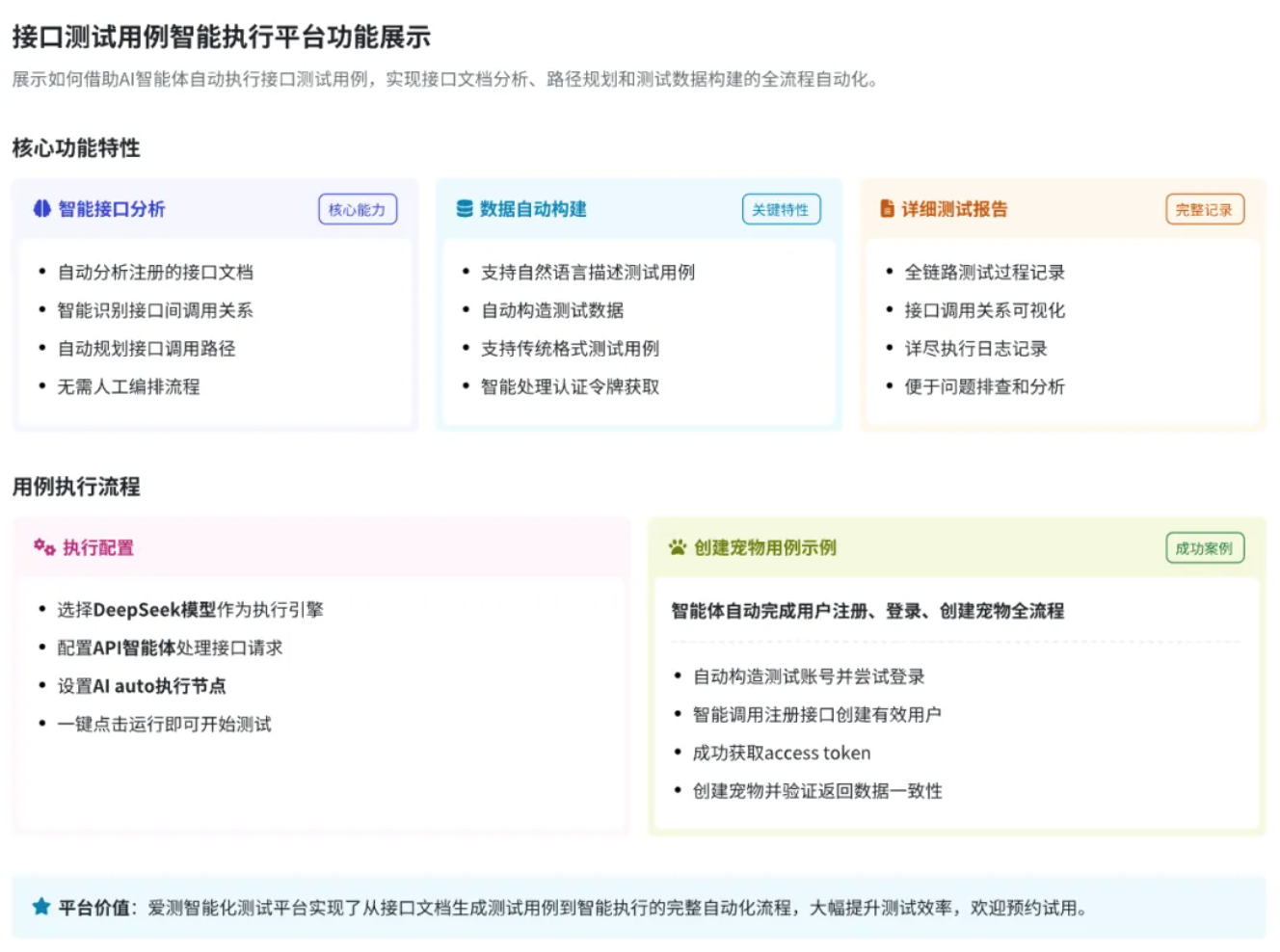Click the brain icon beside 智能接口分析
The height and width of the screenshot is (952, 1280).
(41, 208)
